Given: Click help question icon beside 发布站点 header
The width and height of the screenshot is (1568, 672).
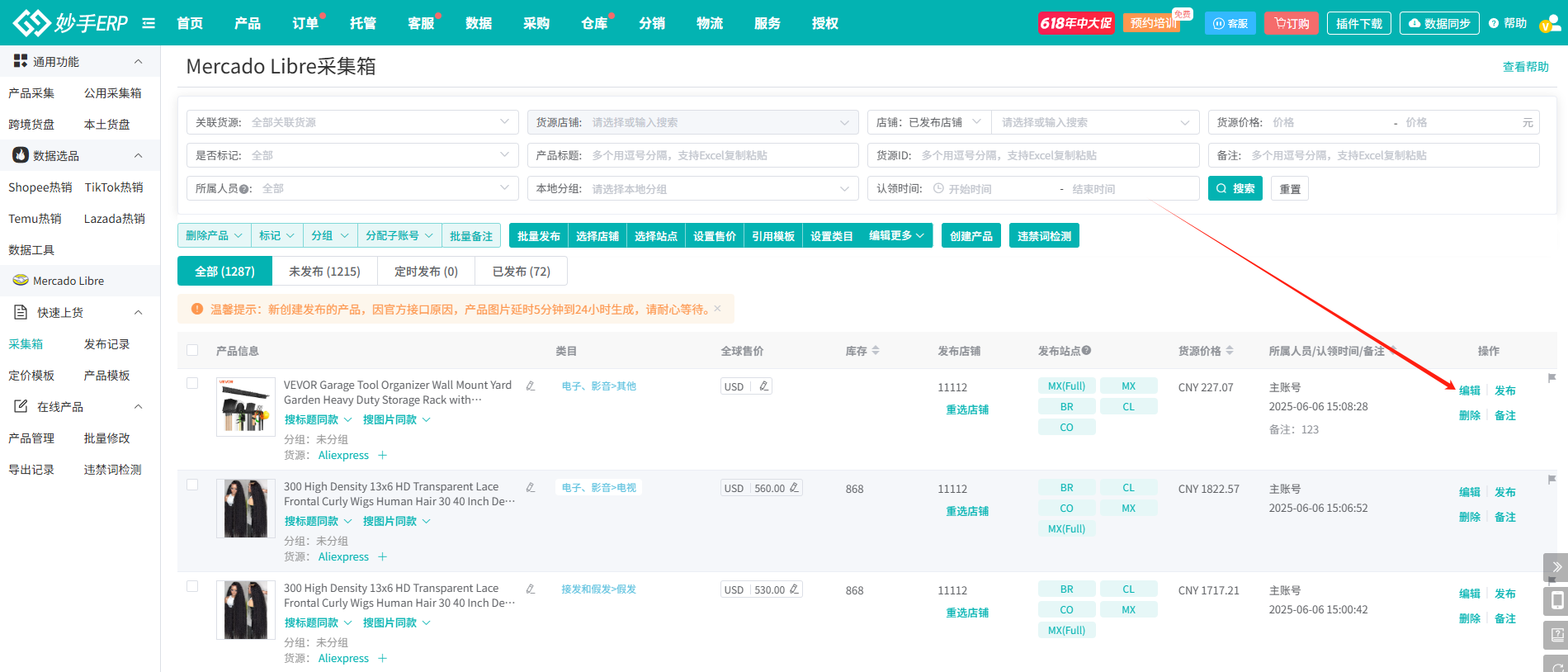Looking at the screenshot, I should click(1087, 351).
